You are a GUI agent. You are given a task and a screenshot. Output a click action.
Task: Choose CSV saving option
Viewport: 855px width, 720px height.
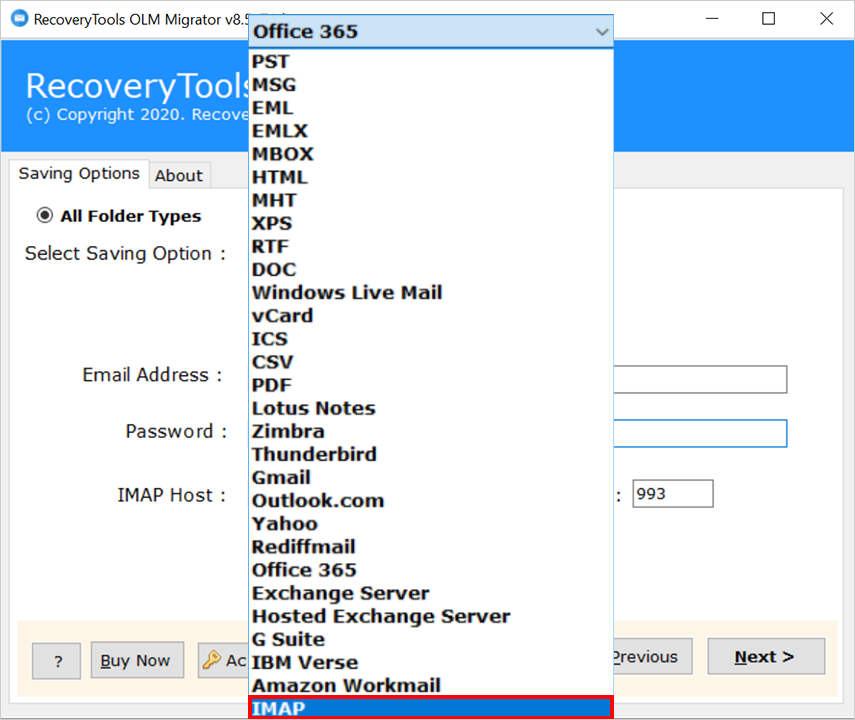(x=431, y=362)
